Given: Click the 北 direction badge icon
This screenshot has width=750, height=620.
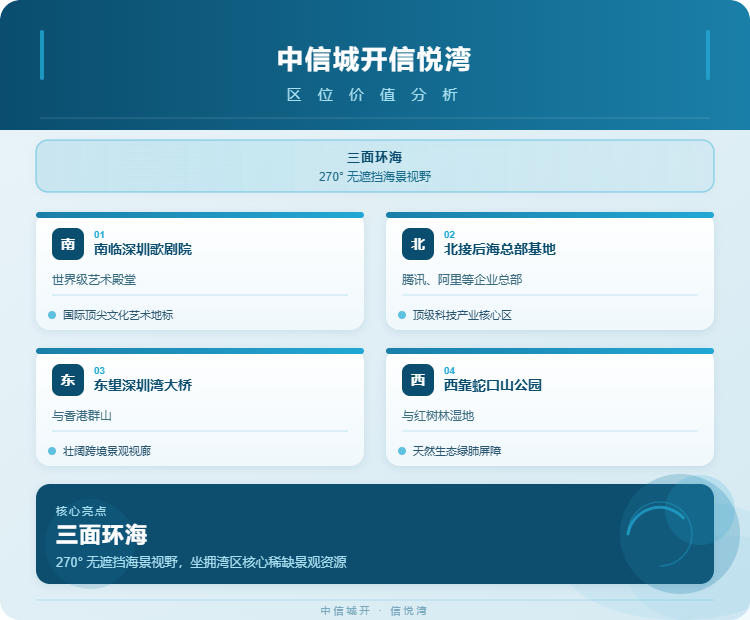Looking at the screenshot, I should (x=418, y=244).
